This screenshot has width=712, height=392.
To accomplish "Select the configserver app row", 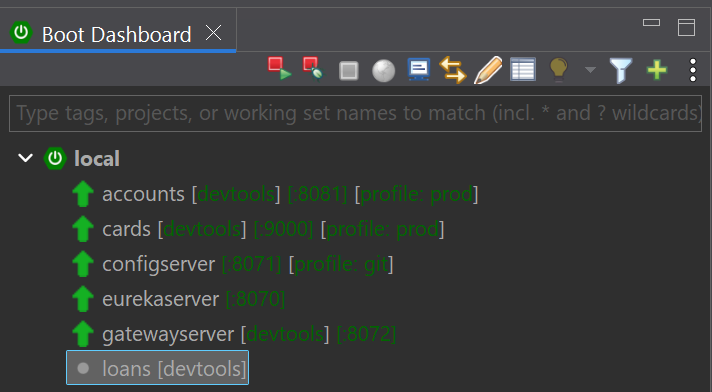I will 232,264.
